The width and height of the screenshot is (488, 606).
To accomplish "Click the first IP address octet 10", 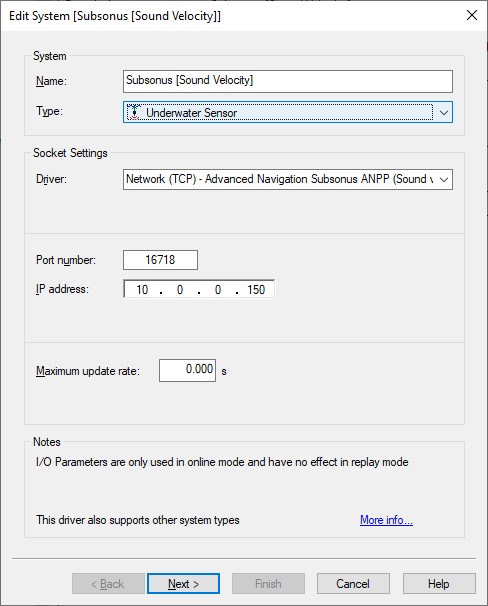I will pos(142,289).
